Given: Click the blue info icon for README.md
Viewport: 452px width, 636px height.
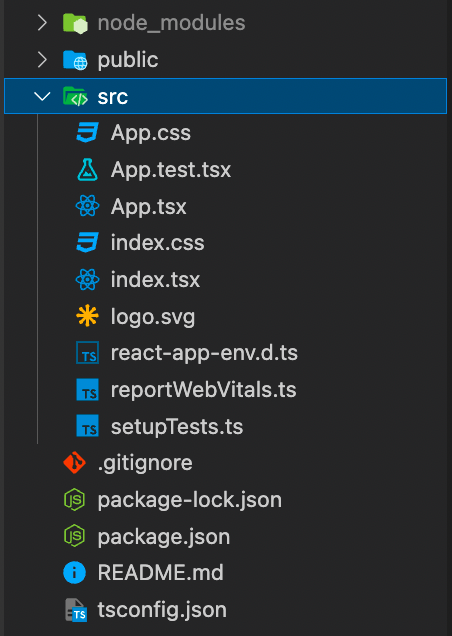Looking at the screenshot, I should 74,573.
